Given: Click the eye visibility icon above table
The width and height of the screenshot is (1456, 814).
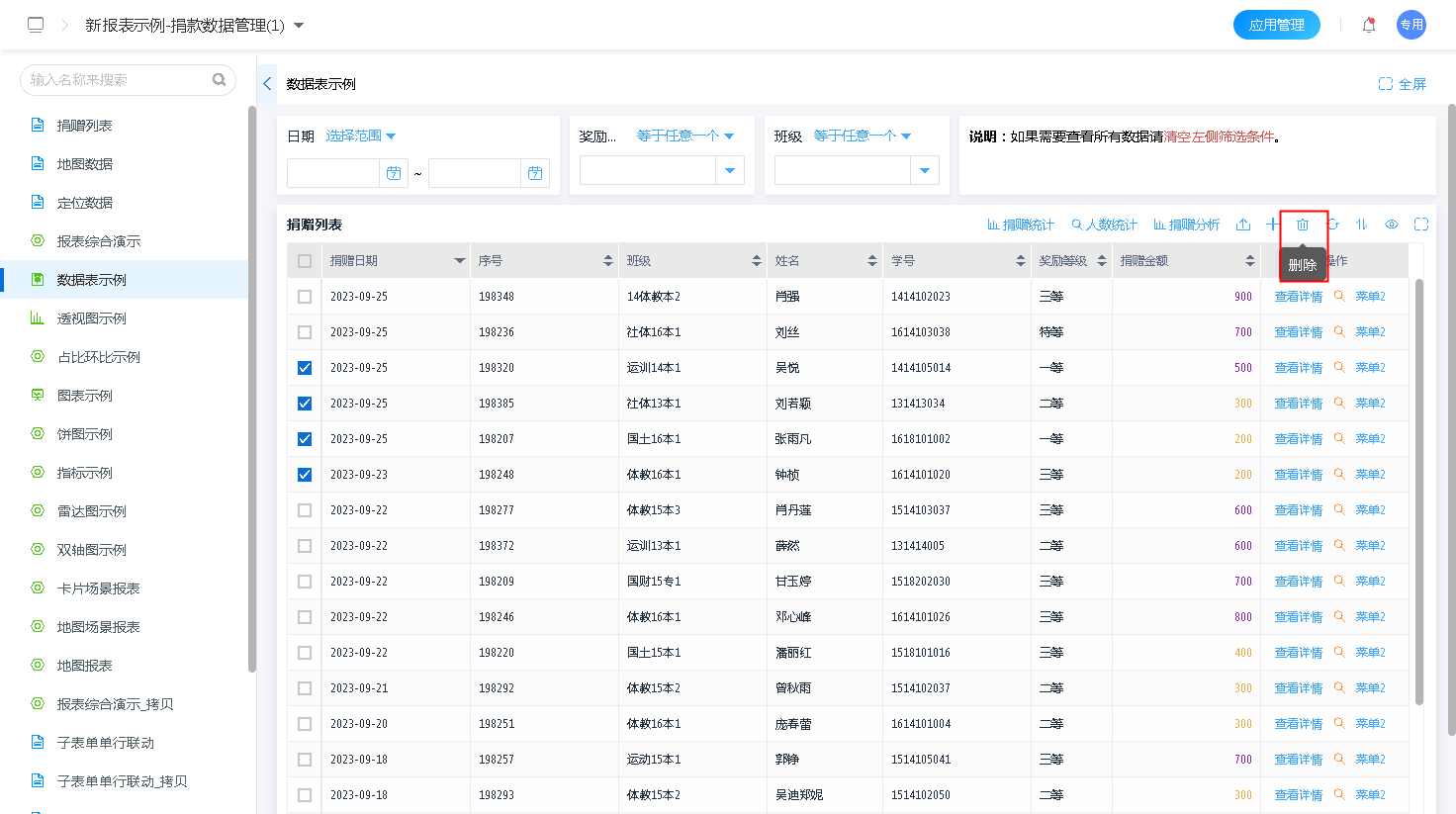Looking at the screenshot, I should [x=1392, y=225].
